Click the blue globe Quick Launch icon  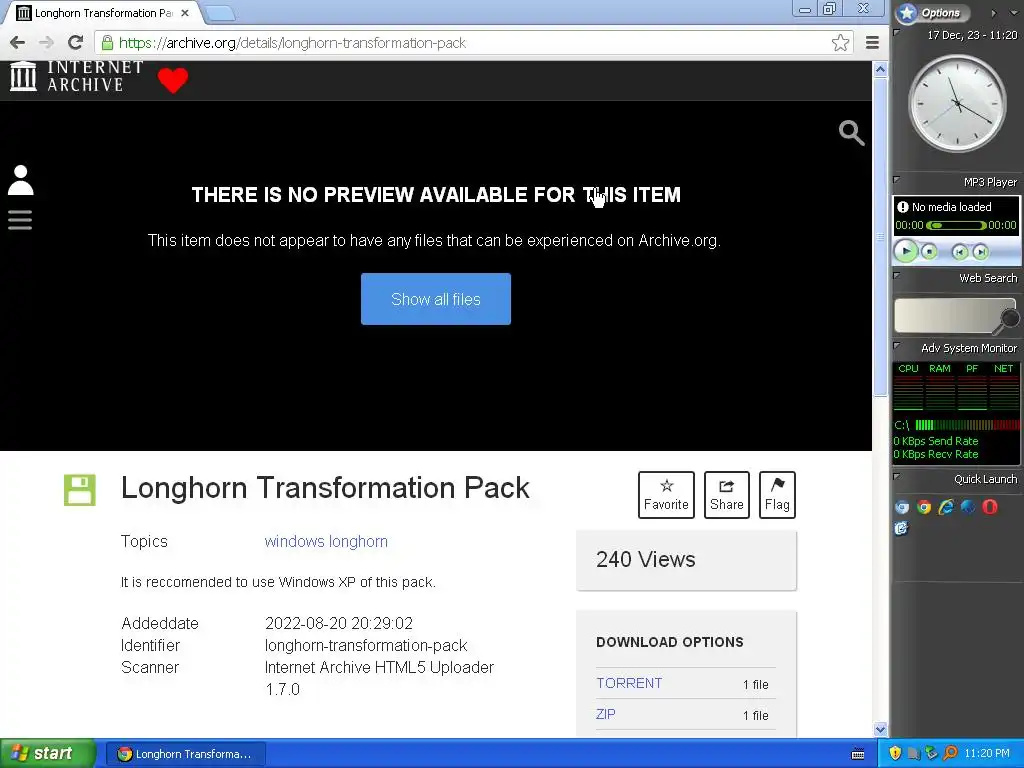[x=968, y=507]
